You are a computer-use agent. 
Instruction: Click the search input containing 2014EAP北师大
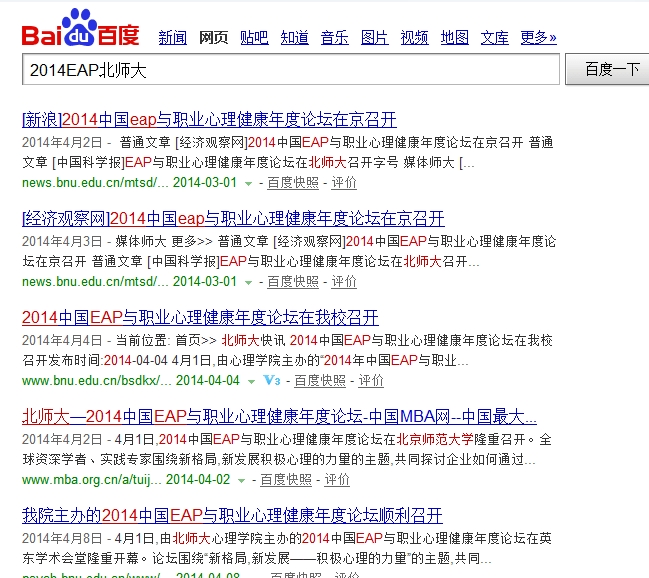coord(290,70)
